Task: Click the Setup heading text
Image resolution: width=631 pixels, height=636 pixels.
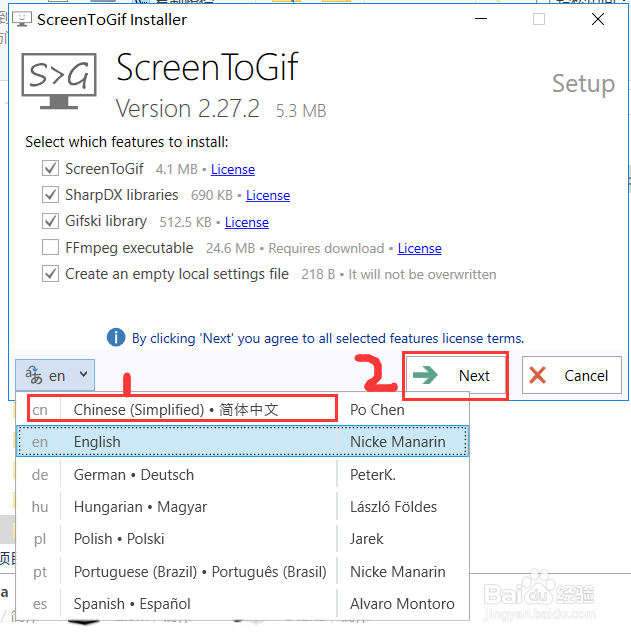Action: pyautogui.click(x=584, y=84)
